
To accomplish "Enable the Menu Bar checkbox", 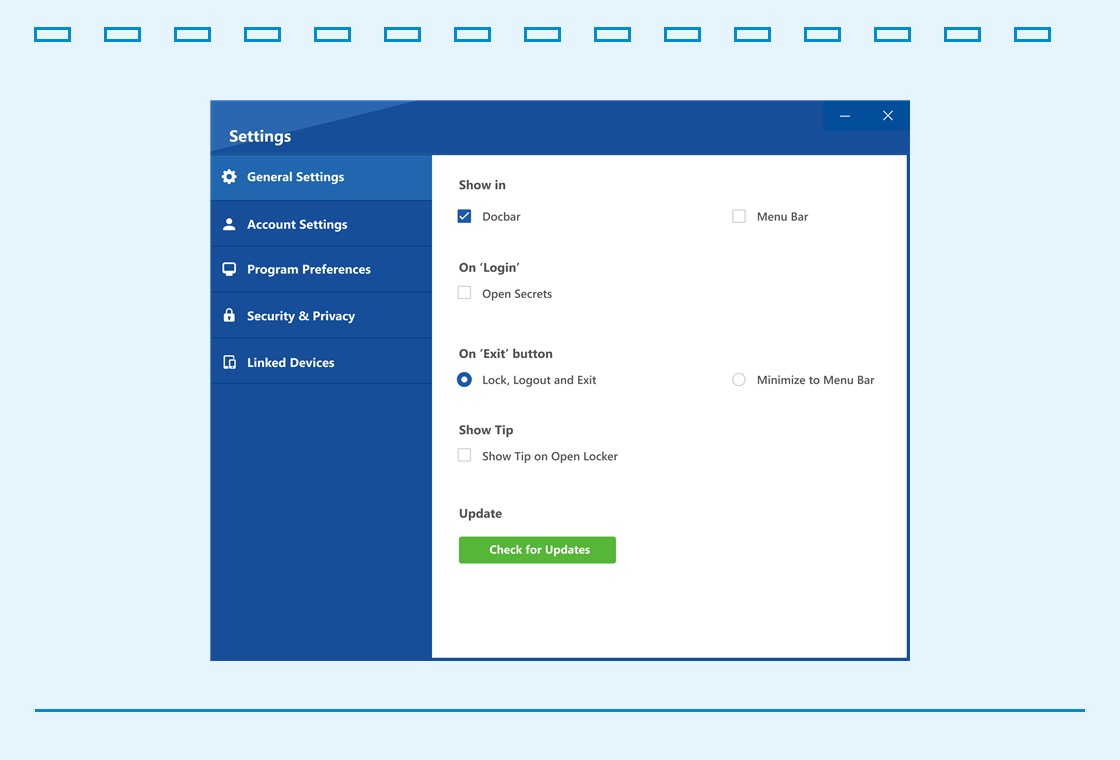I will [739, 216].
